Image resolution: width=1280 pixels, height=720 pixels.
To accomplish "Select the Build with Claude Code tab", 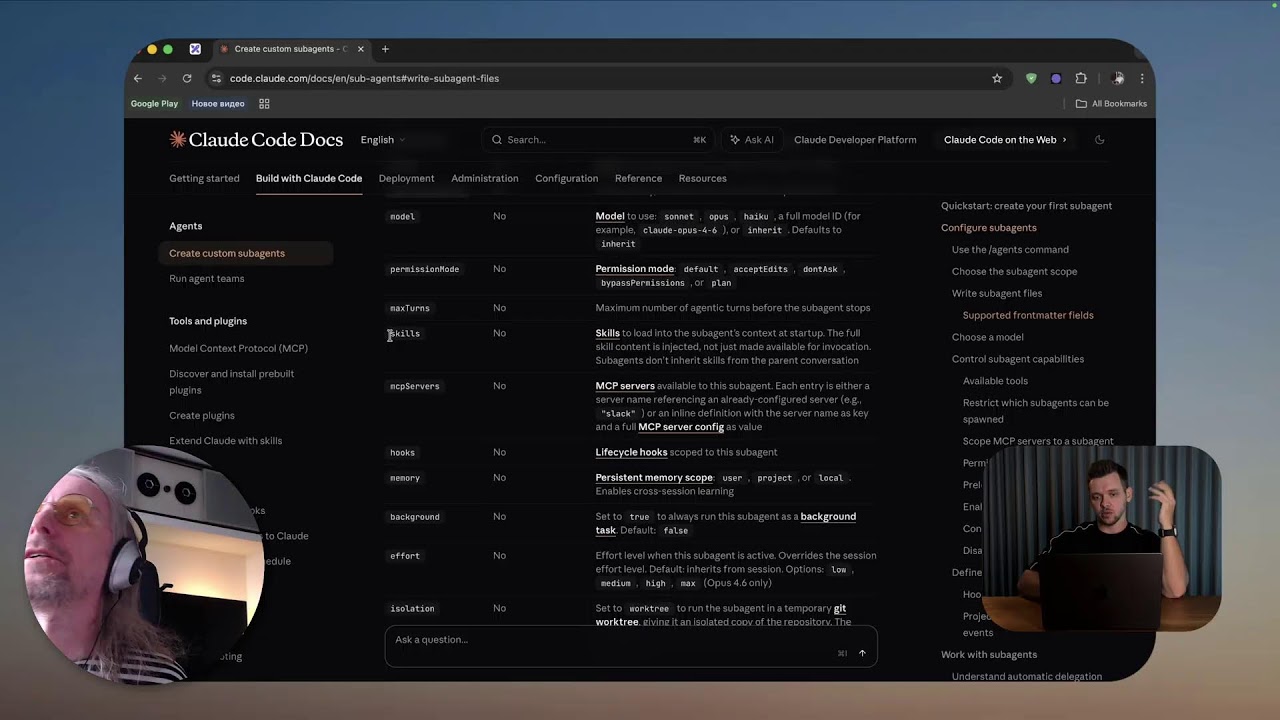I will (x=309, y=179).
